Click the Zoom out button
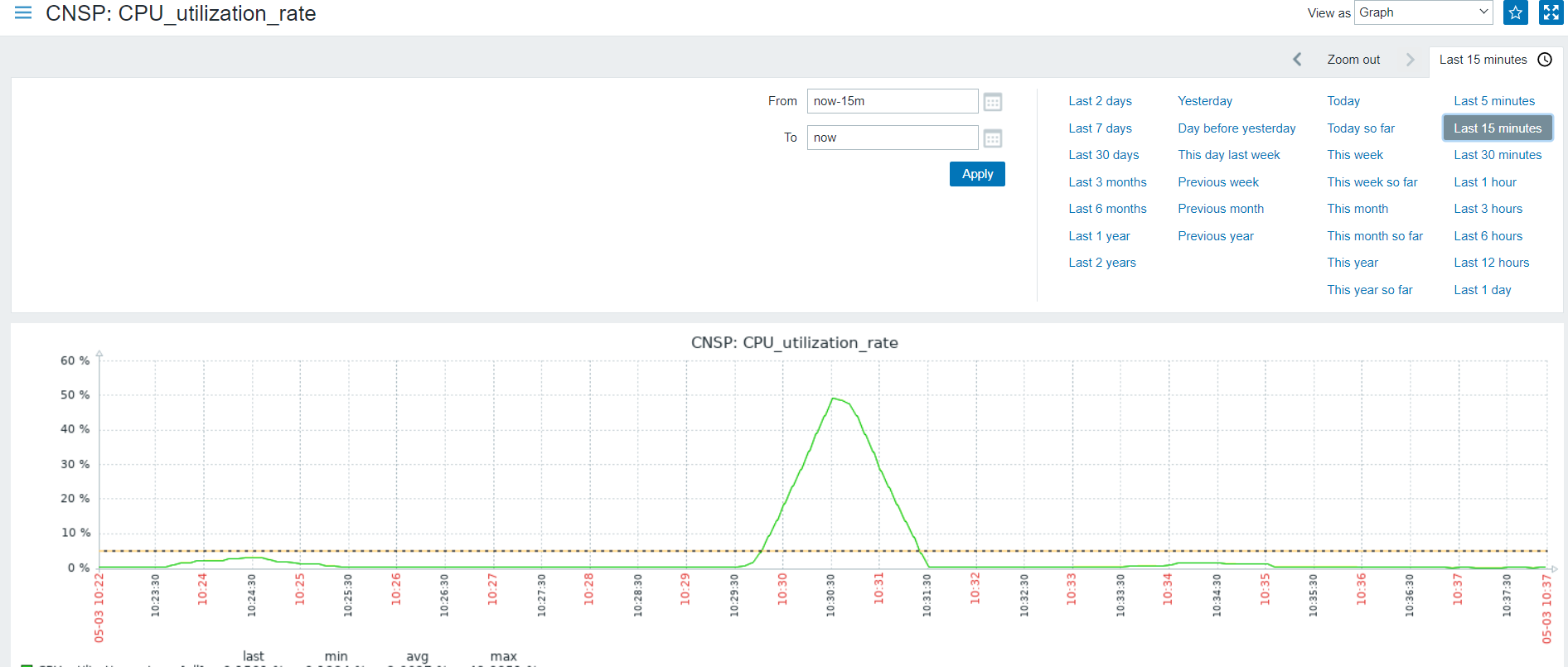Screen dimensions: 1568x667 1353,60
